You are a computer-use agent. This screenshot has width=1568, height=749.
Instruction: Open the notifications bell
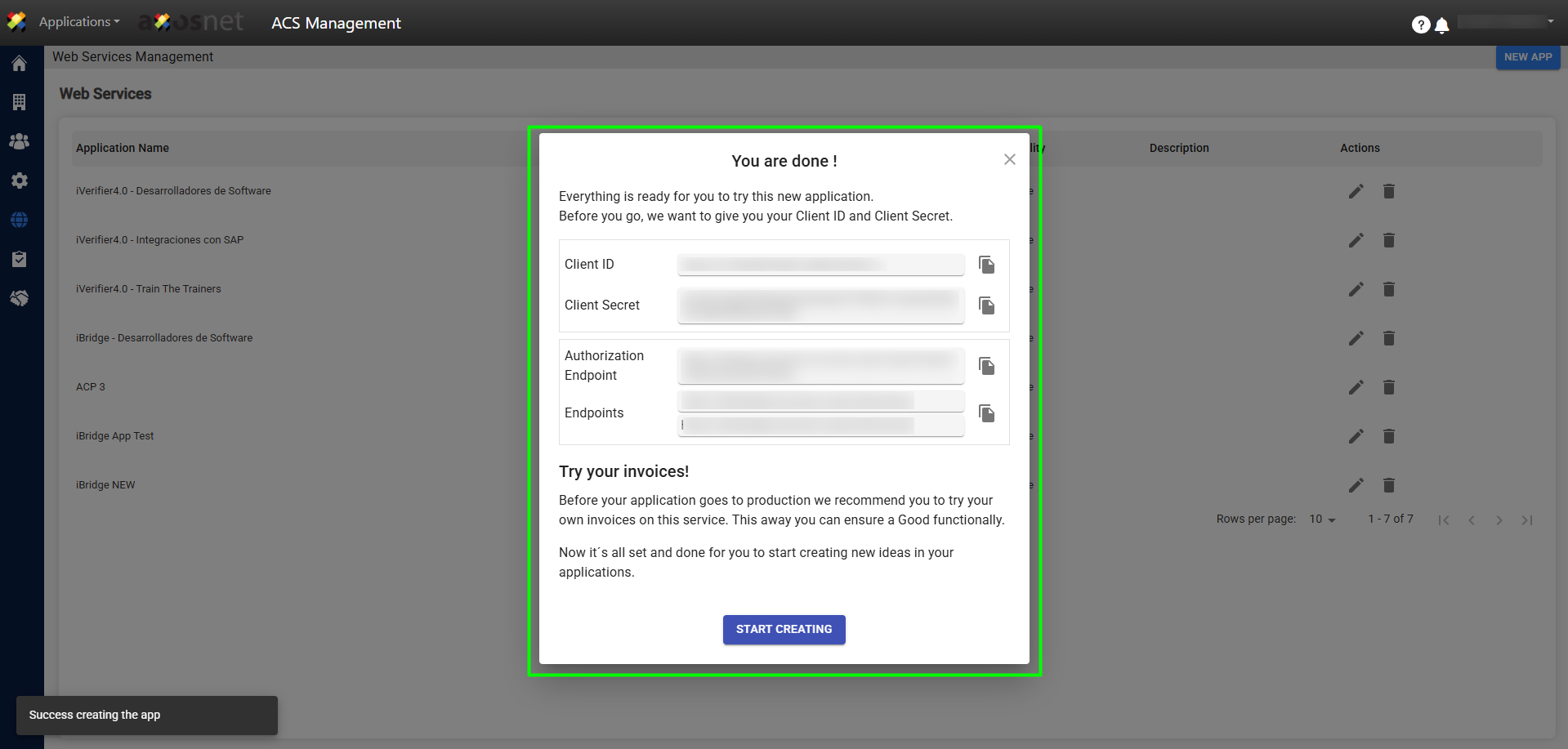click(1442, 25)
